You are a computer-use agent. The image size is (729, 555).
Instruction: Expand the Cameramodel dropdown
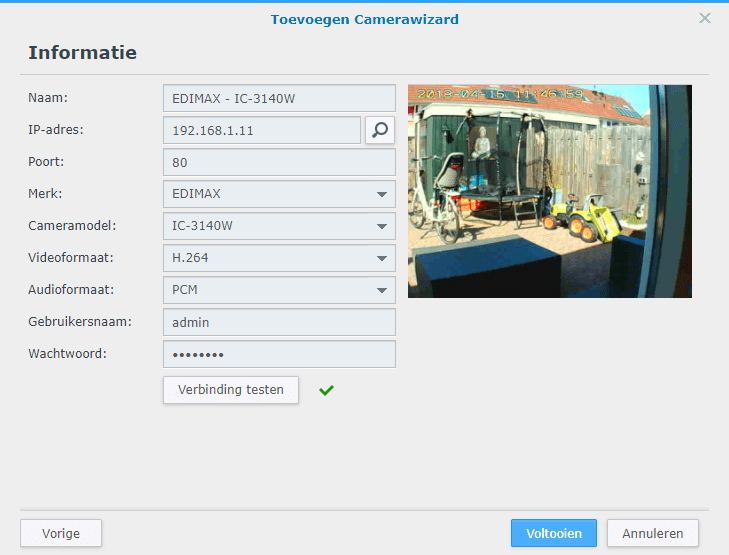click(279, 226)
